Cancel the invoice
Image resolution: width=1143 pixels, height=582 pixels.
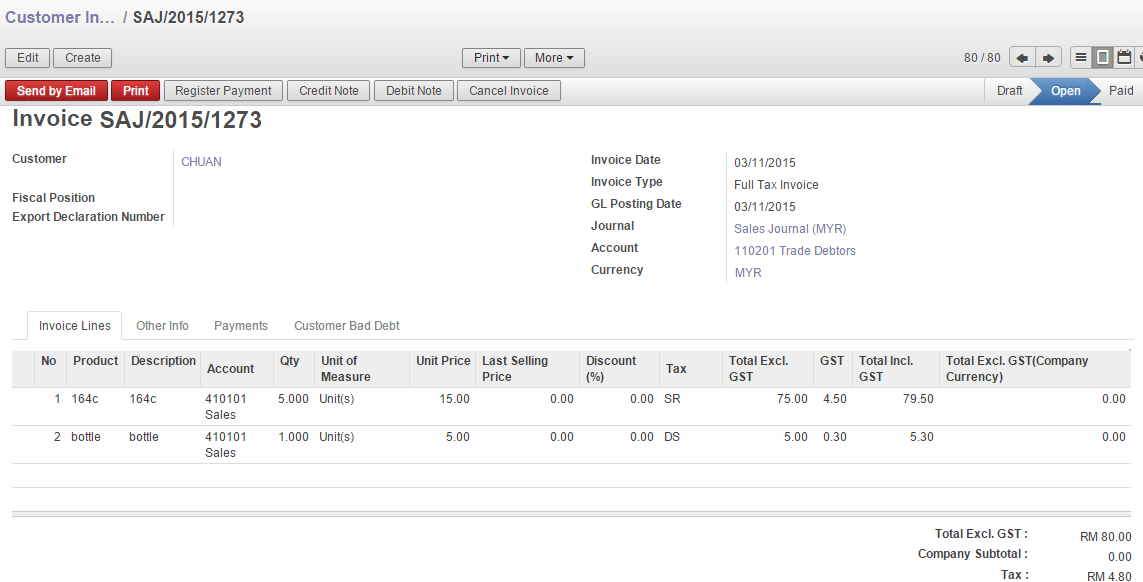click(509, 90)
